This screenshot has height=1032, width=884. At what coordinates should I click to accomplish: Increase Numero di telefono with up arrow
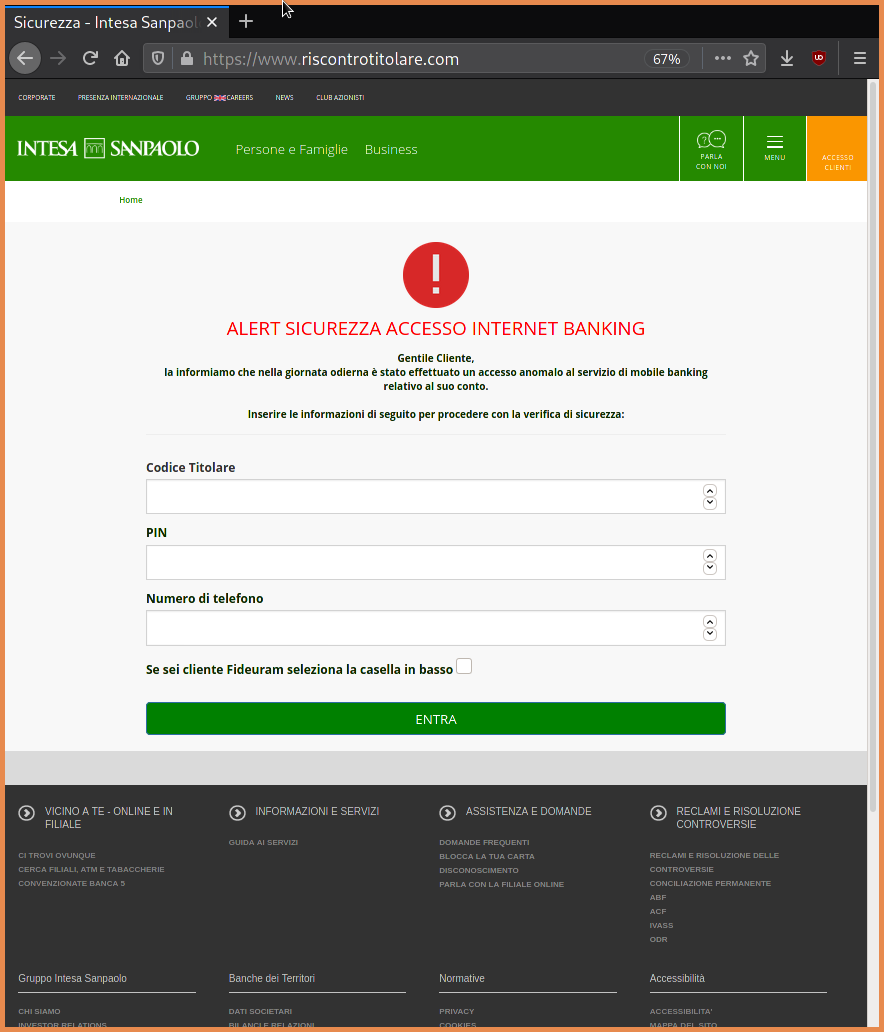pyautogui.click(x=710, y=621)
